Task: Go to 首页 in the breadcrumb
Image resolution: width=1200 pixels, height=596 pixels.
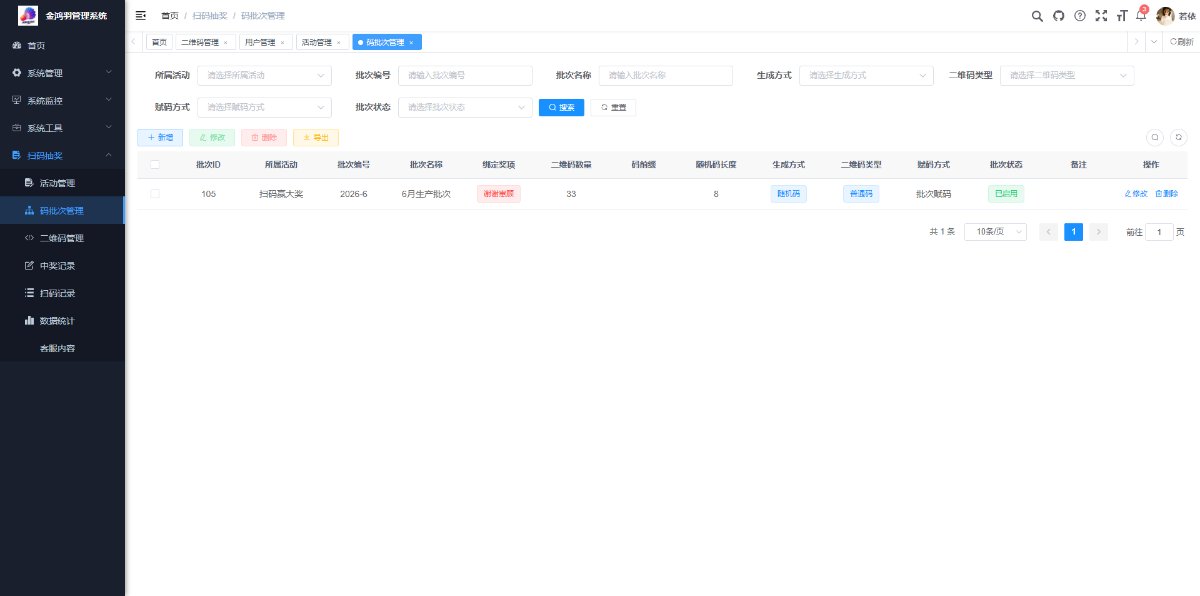Action: [x=170, y=15]
